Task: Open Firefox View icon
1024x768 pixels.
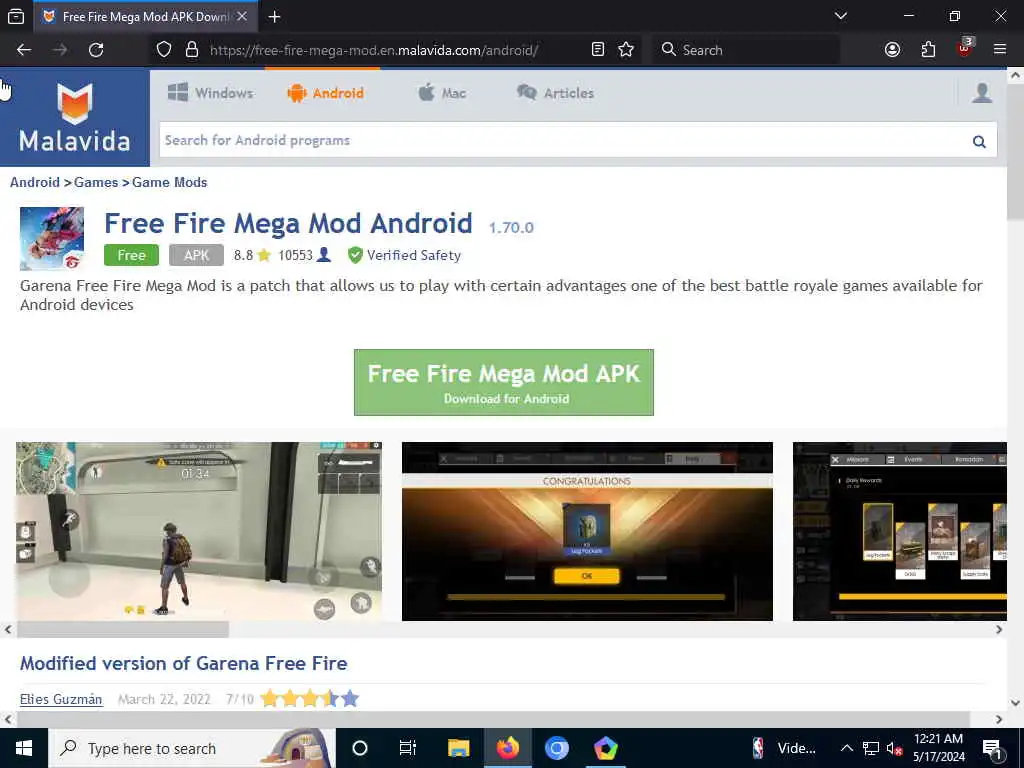Action: point(16,17)
